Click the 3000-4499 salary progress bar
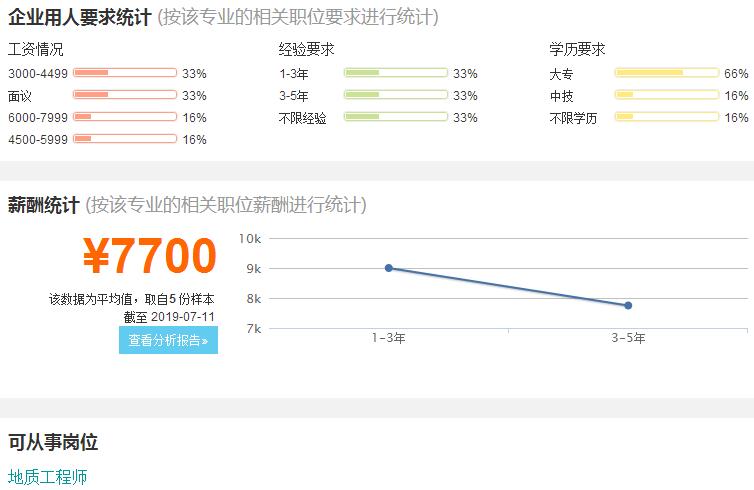Screen dimensions: 754x490 (x=125, y=73)
